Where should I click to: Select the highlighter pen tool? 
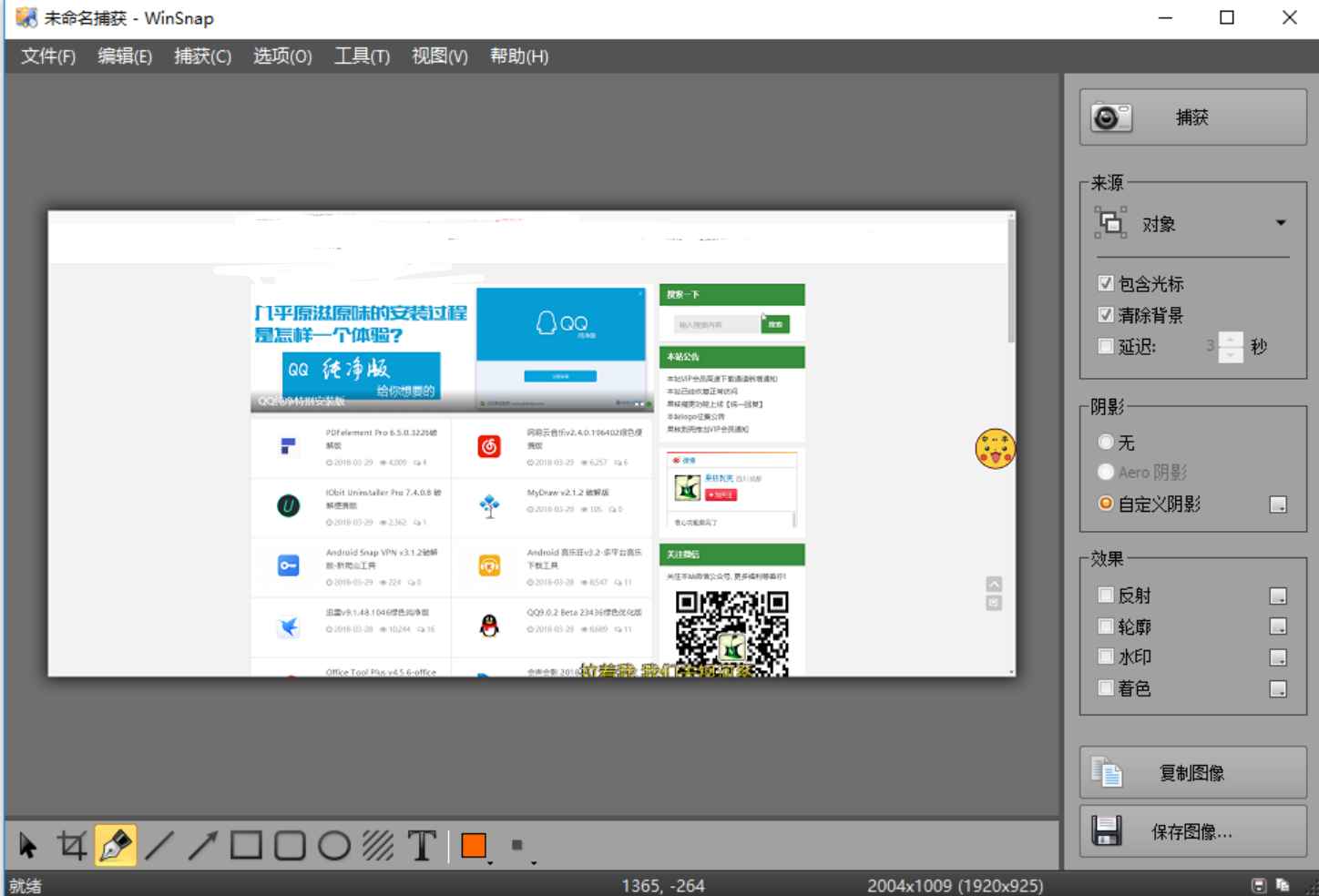pyautogui.click(x=115, y=845)
